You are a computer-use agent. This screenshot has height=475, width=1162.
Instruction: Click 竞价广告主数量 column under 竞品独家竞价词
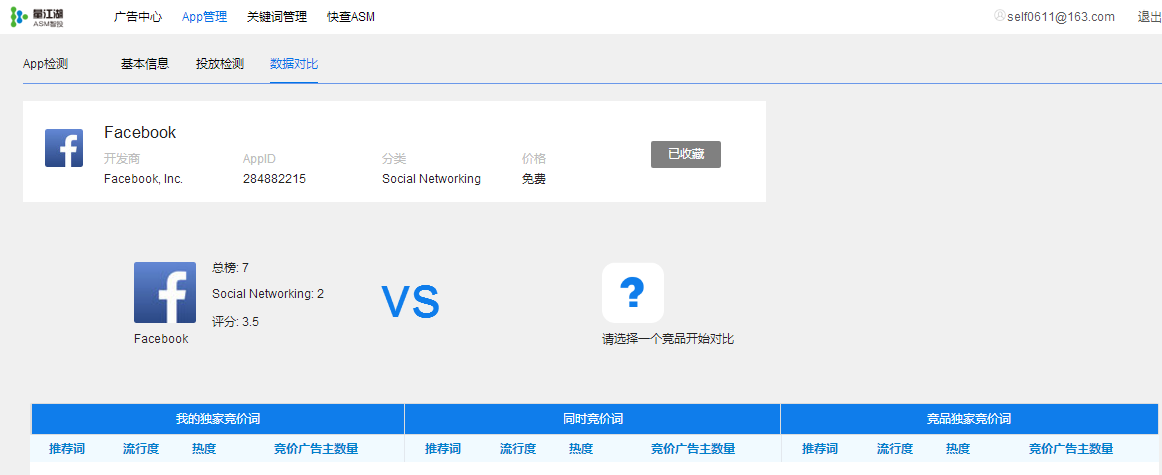[1071, 448]
